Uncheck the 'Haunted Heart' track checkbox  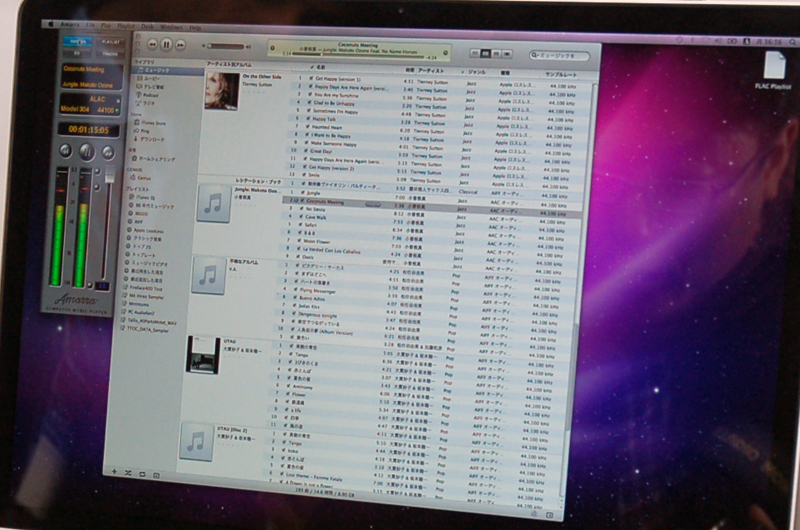click(x=307, y=127)
